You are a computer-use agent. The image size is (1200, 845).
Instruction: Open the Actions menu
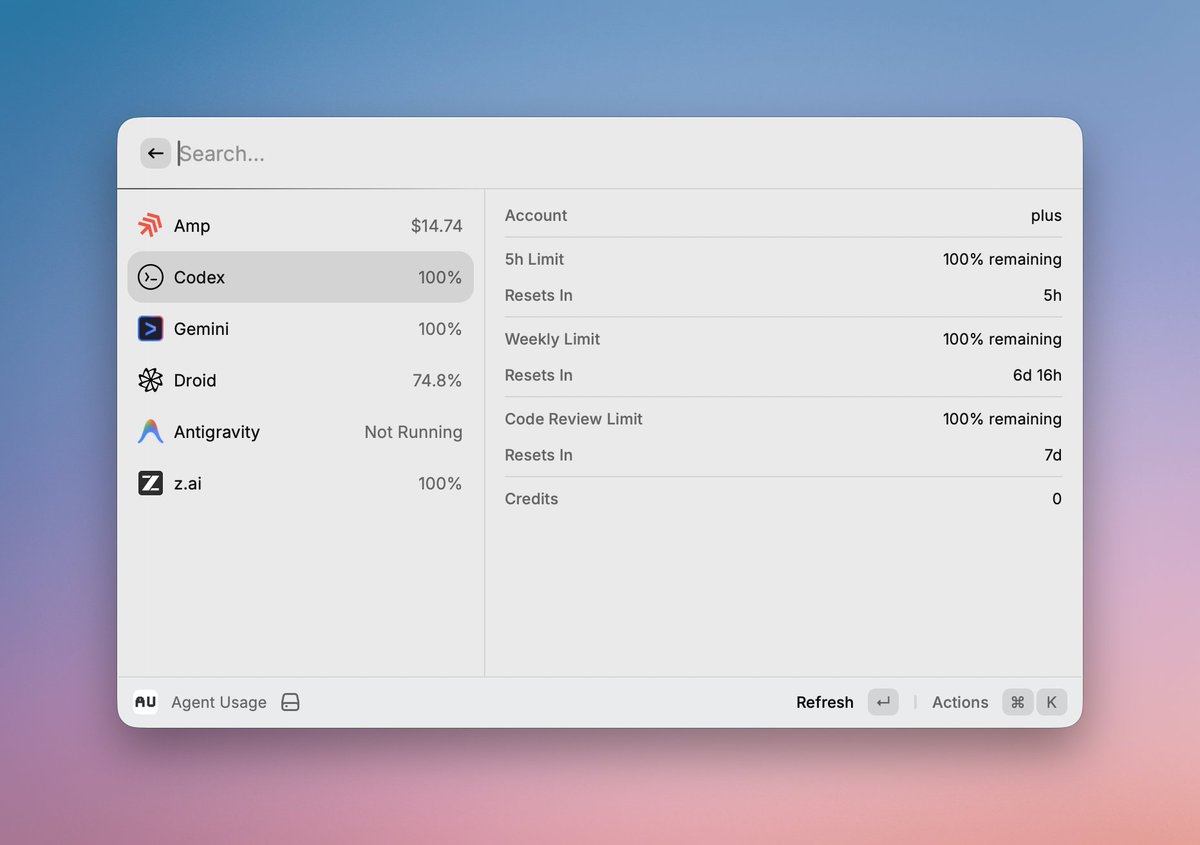click(x=959, y=702)
